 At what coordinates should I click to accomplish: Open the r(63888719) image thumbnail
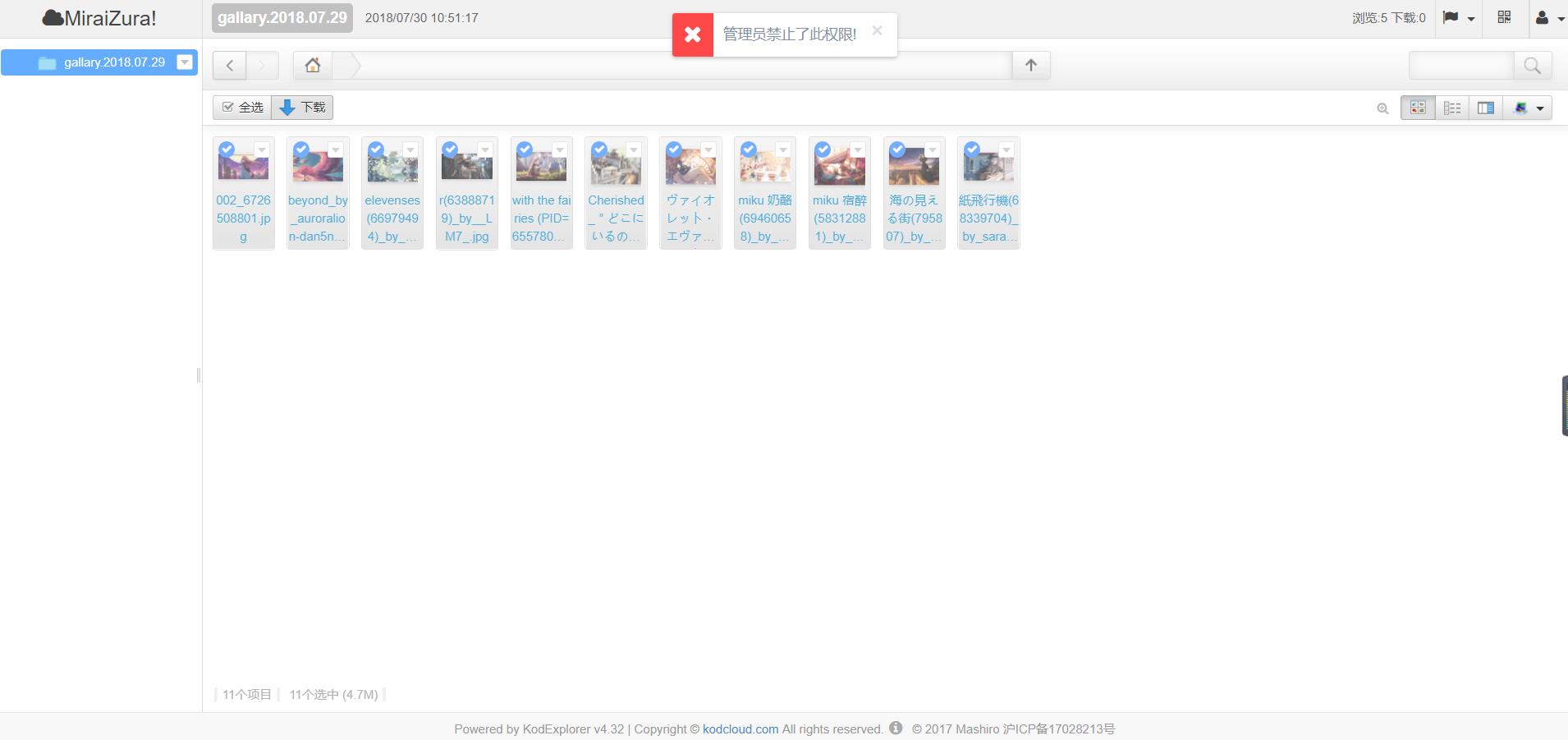coord(467,166)
